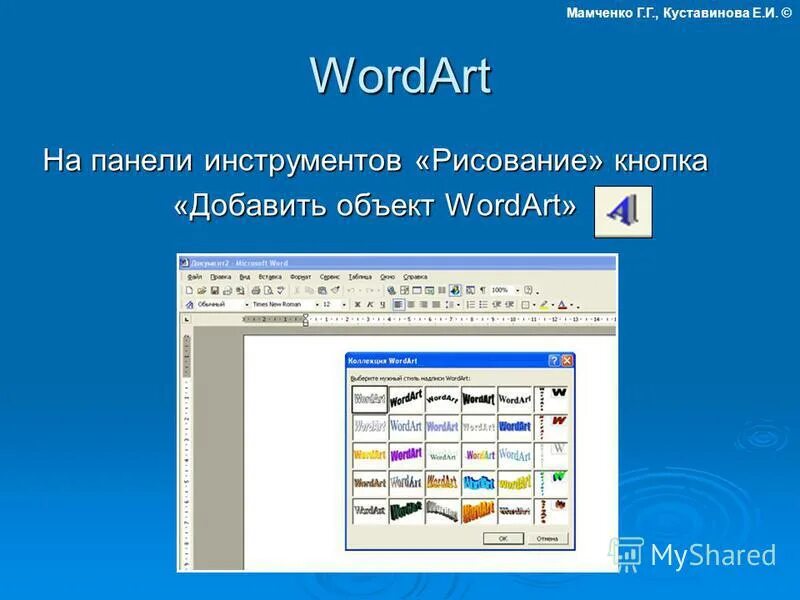Select the purple WordArt style thumbnail
This screenshot has height=600, width=800.
tap(406, 454)
